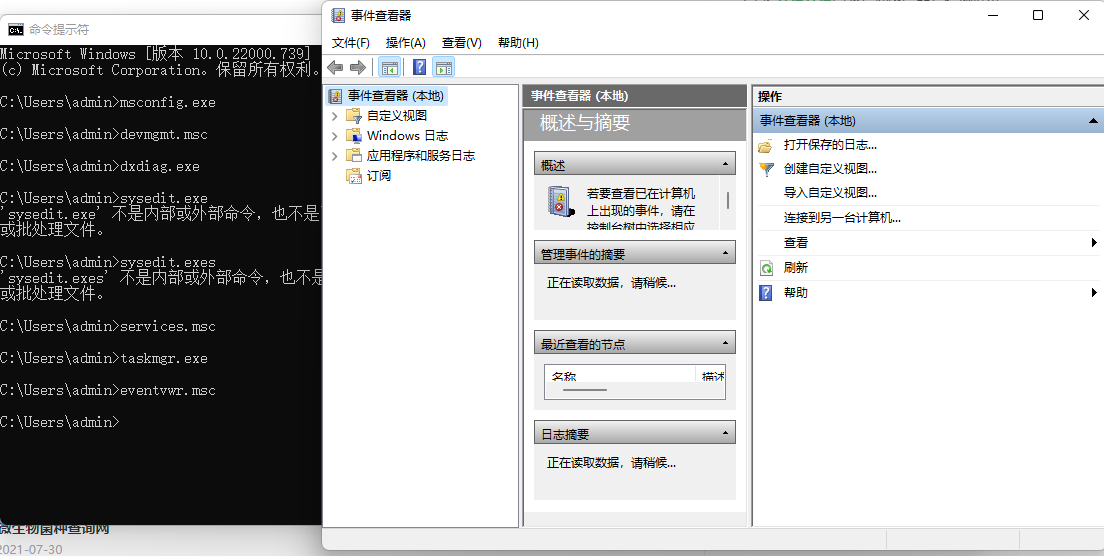Viewport: 1104px width, 556px height.
Task: Click 创建自定义视图... action
Action: [830, 169]
